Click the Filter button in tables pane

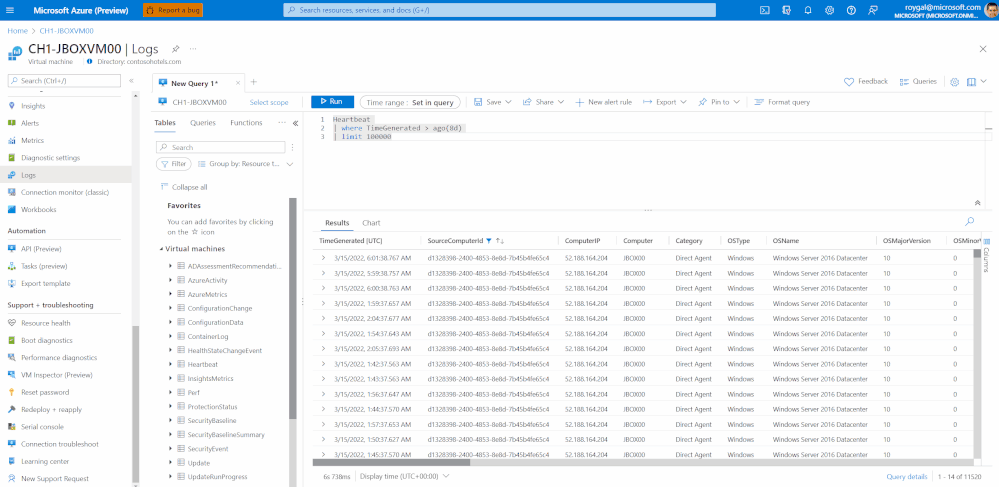[x=174, y=164]
